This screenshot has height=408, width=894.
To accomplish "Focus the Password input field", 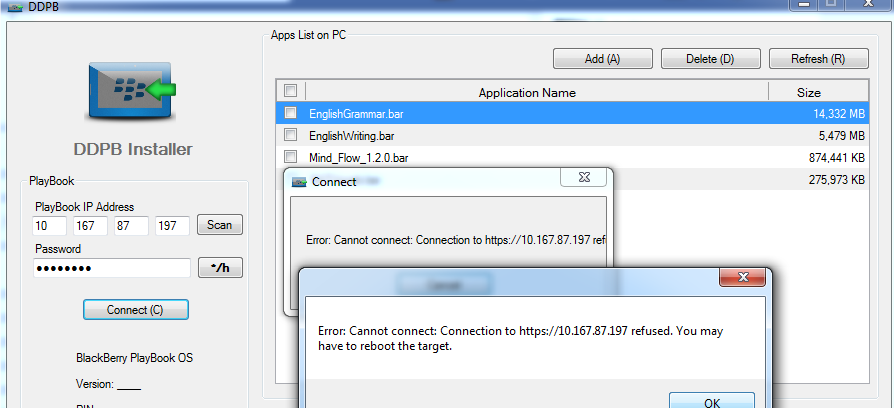I will tap(112, 268).
